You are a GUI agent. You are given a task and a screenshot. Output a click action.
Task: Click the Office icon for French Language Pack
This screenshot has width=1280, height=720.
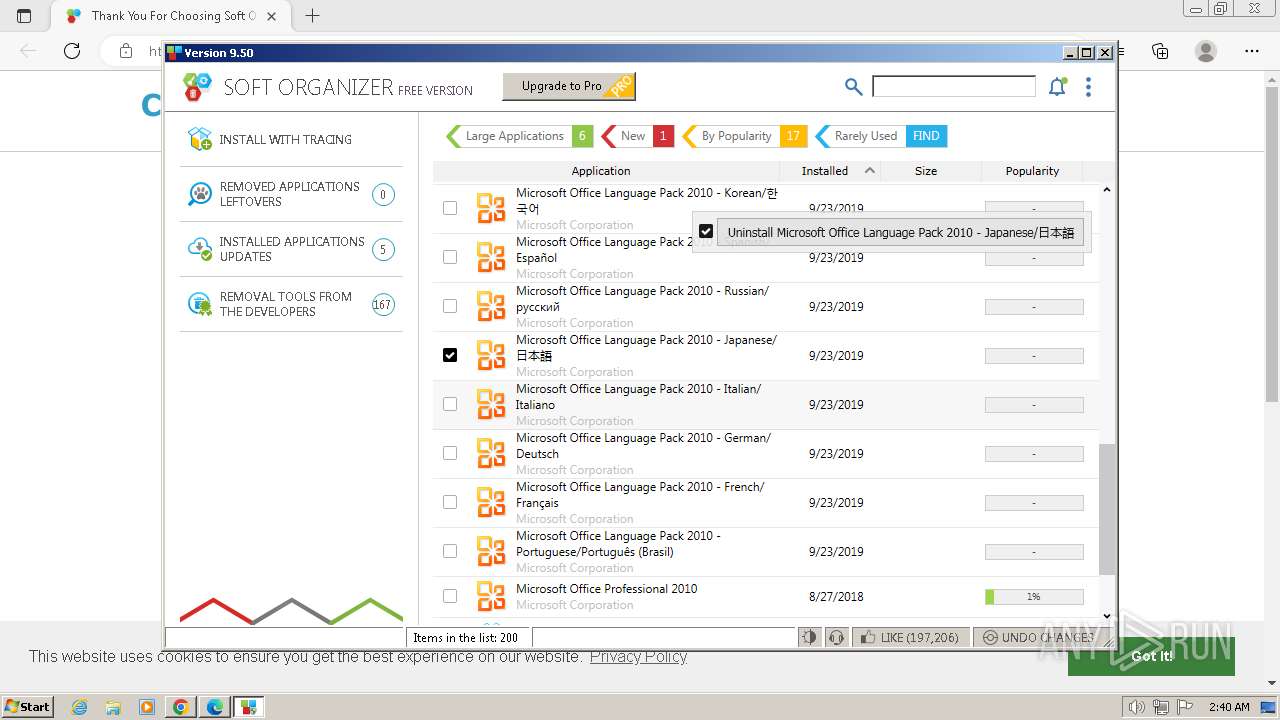click(491, 502)
